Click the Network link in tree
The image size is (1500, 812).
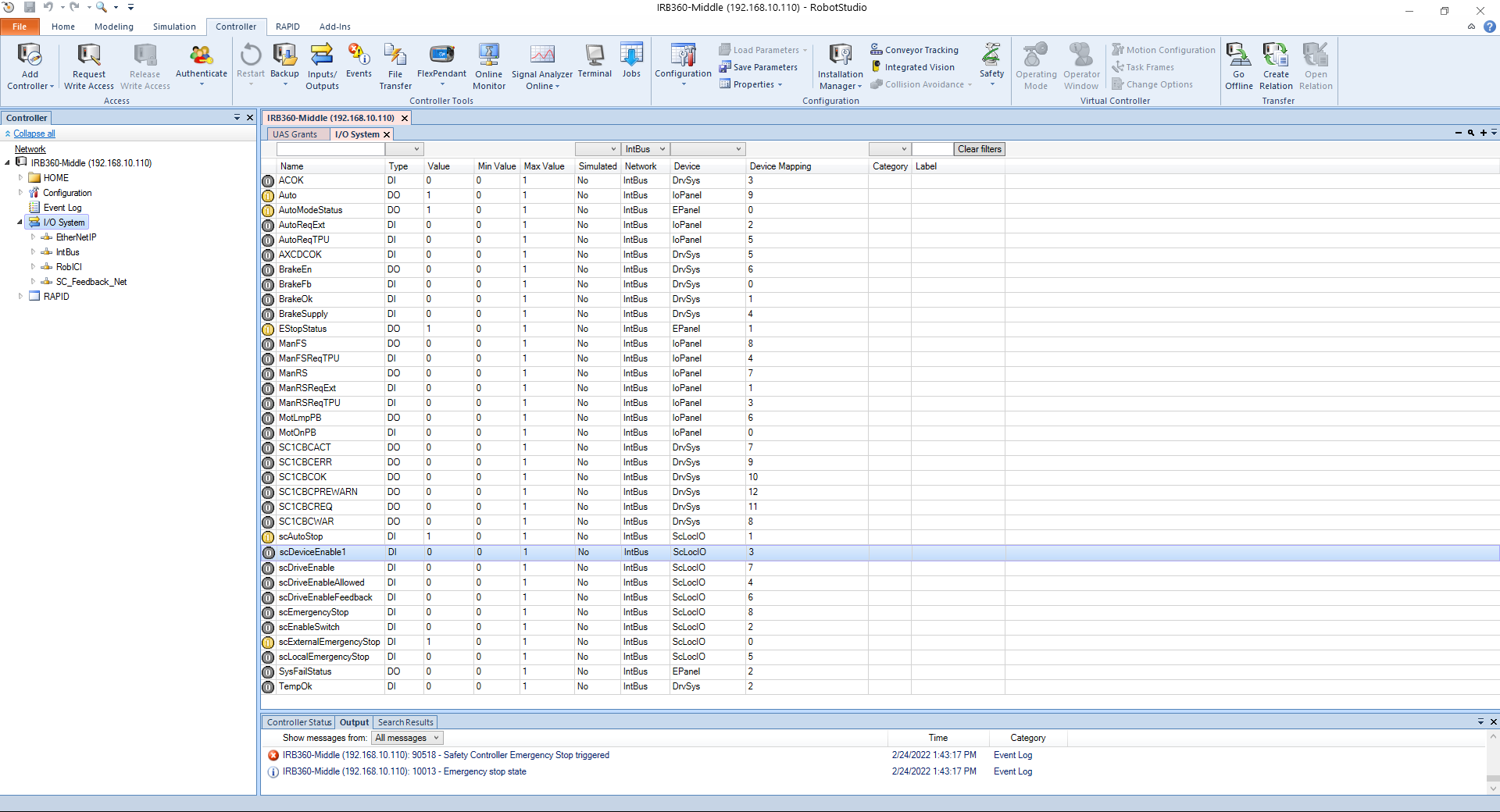point(30,149)
